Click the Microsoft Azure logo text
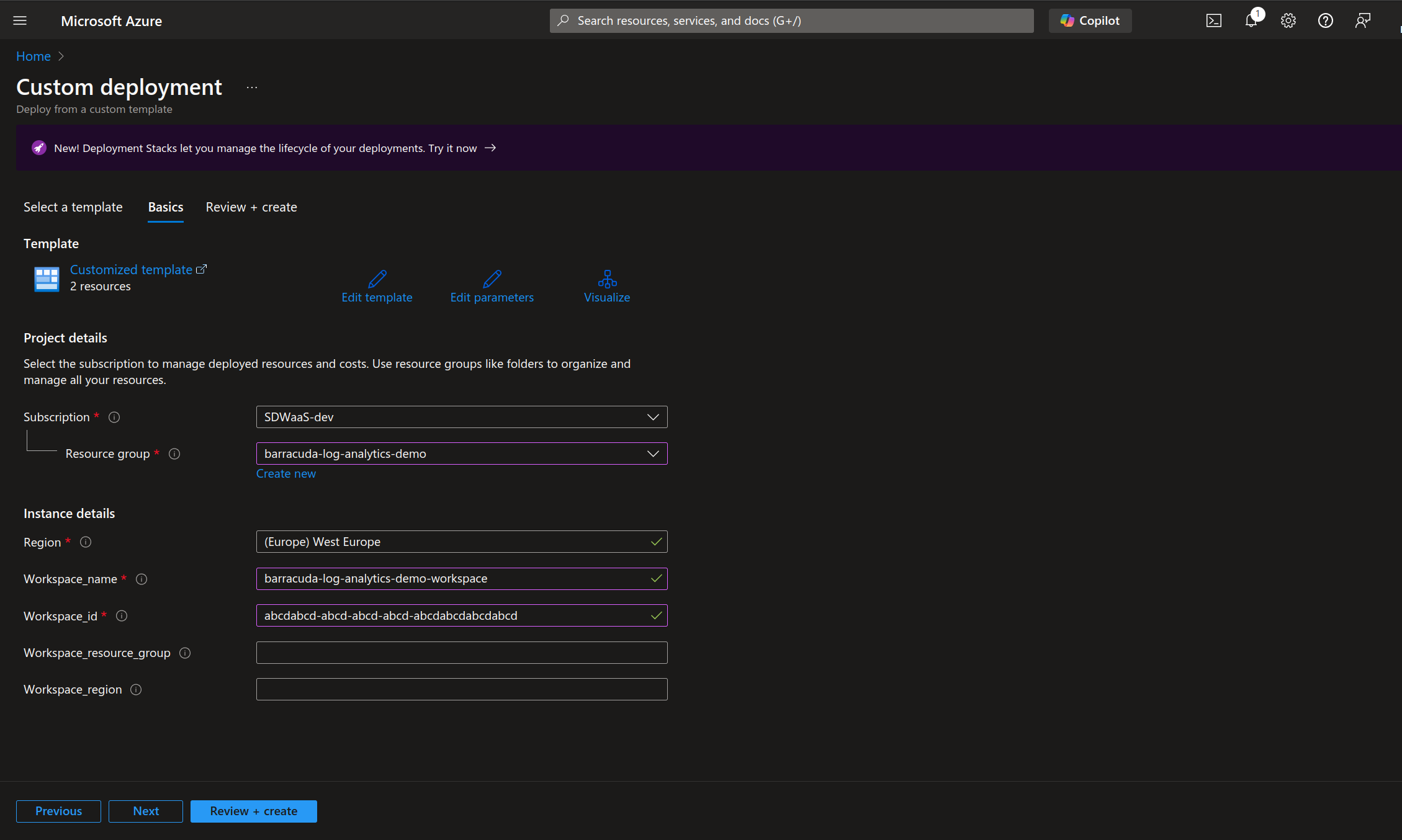The image size is (1402, 840). coord(112,20)
